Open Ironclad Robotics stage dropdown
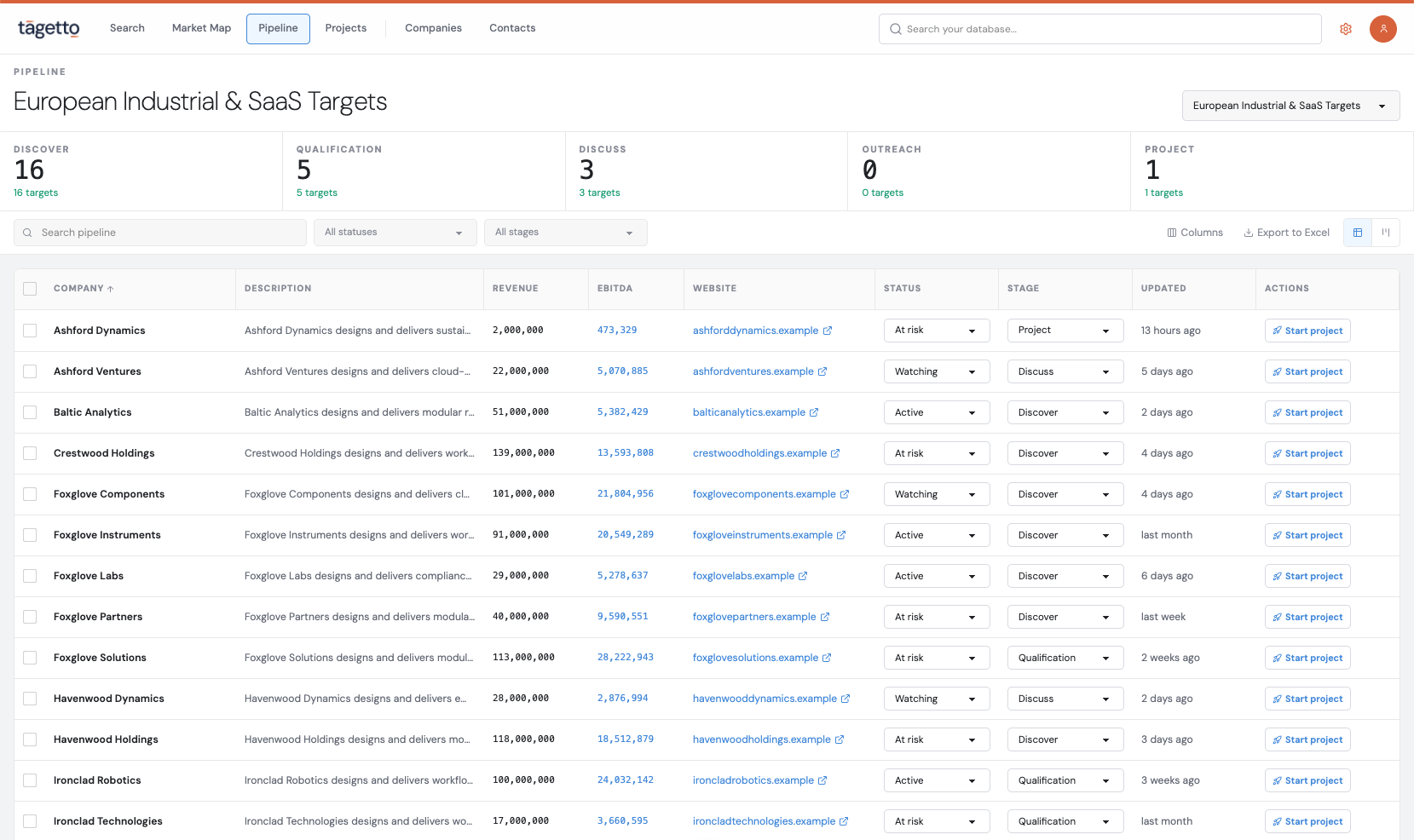The image size is (1414, 840). click(1065, 780)
